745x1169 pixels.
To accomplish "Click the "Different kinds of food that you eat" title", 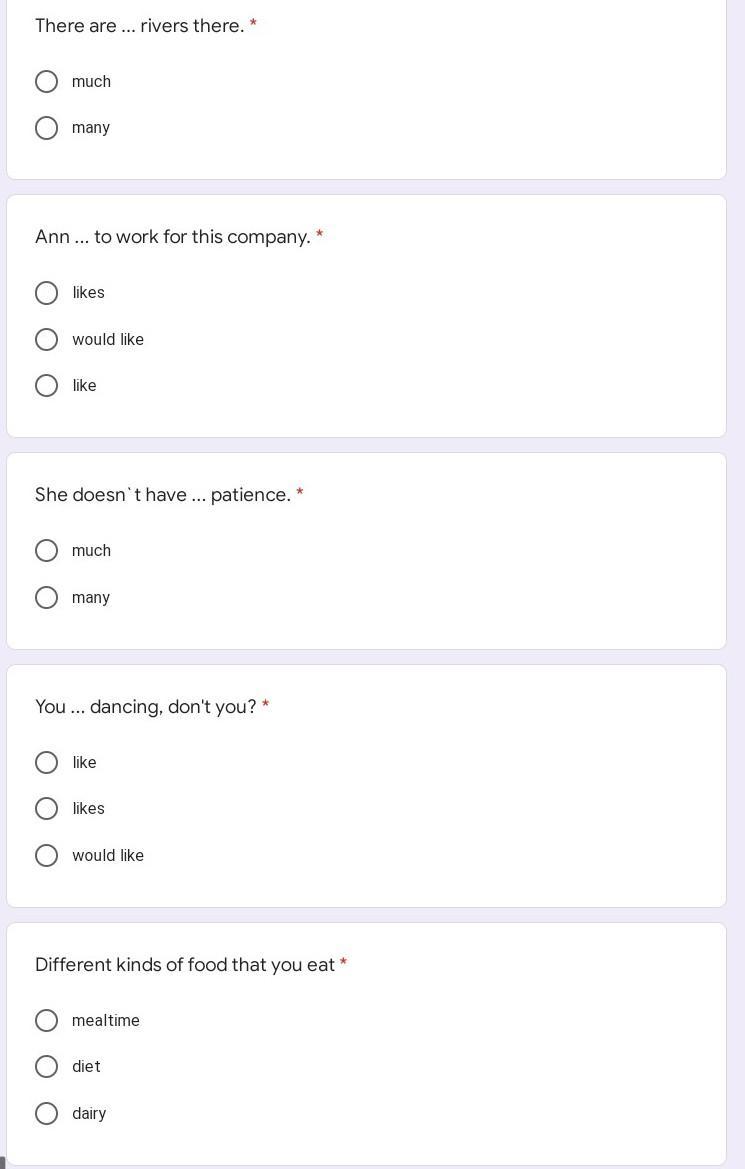I will point(185,965).
